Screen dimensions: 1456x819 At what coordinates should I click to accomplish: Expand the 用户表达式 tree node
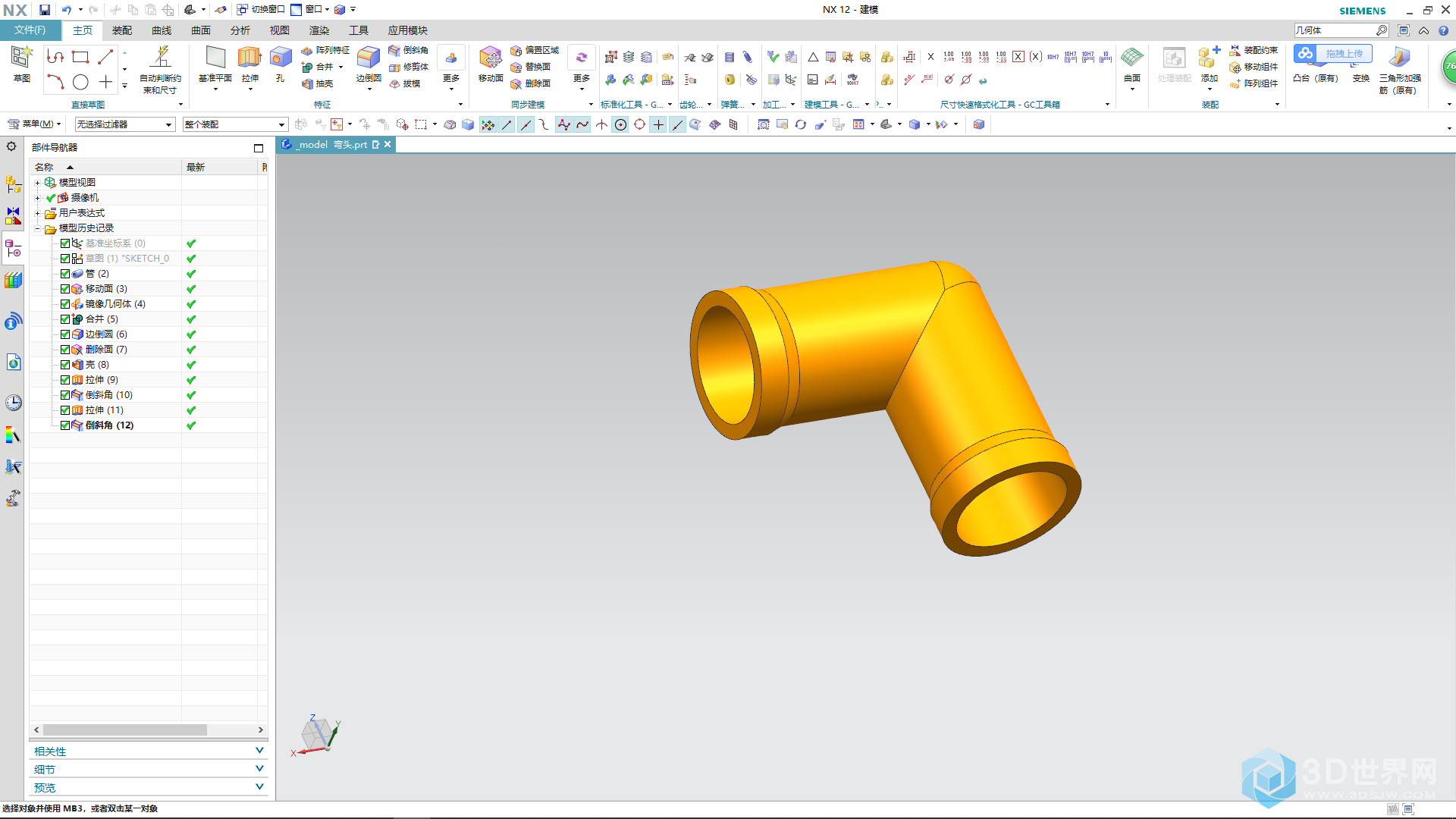[x=37, y=213]
